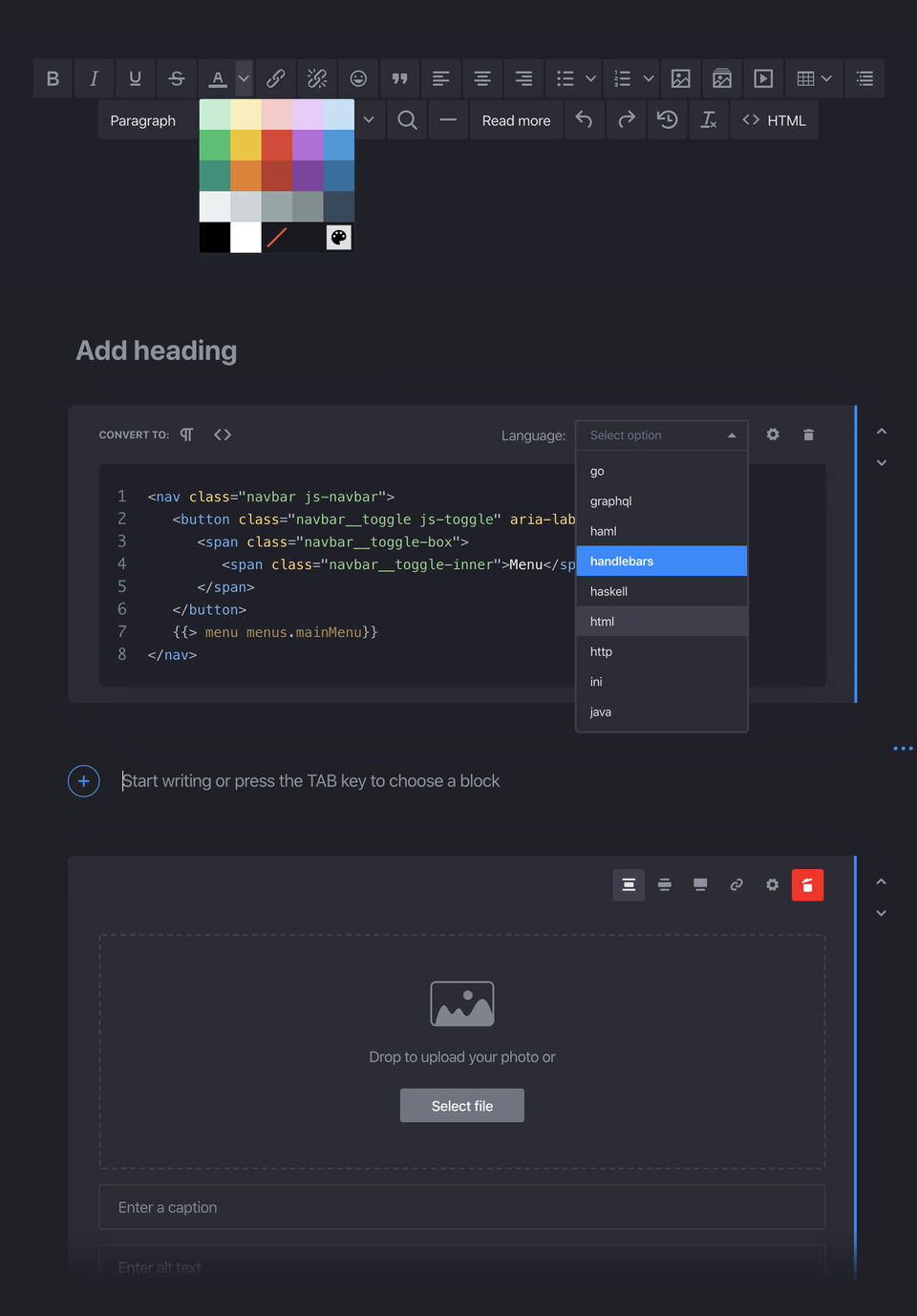
Task: Remove link with the unlink icon
Action: 317,78
